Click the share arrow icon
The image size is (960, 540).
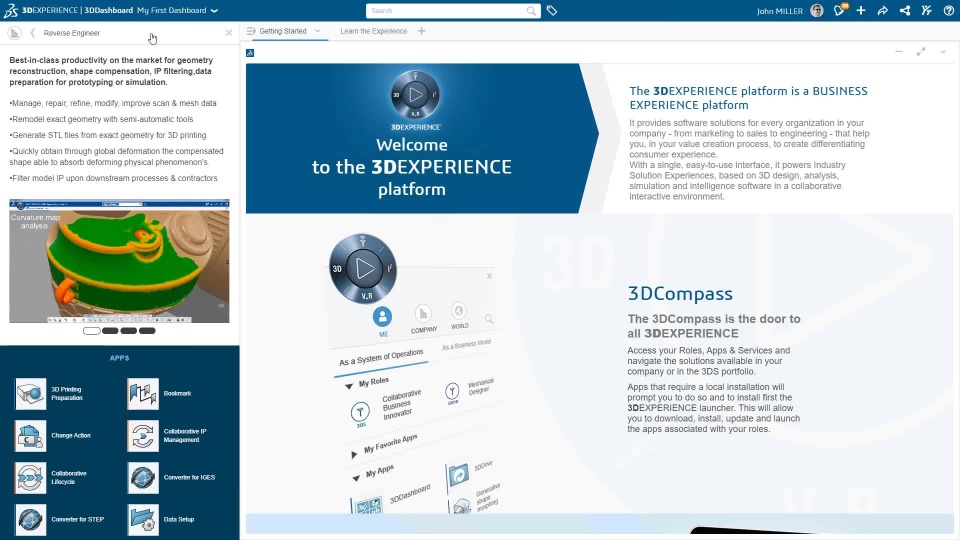[x=882, y=10]
